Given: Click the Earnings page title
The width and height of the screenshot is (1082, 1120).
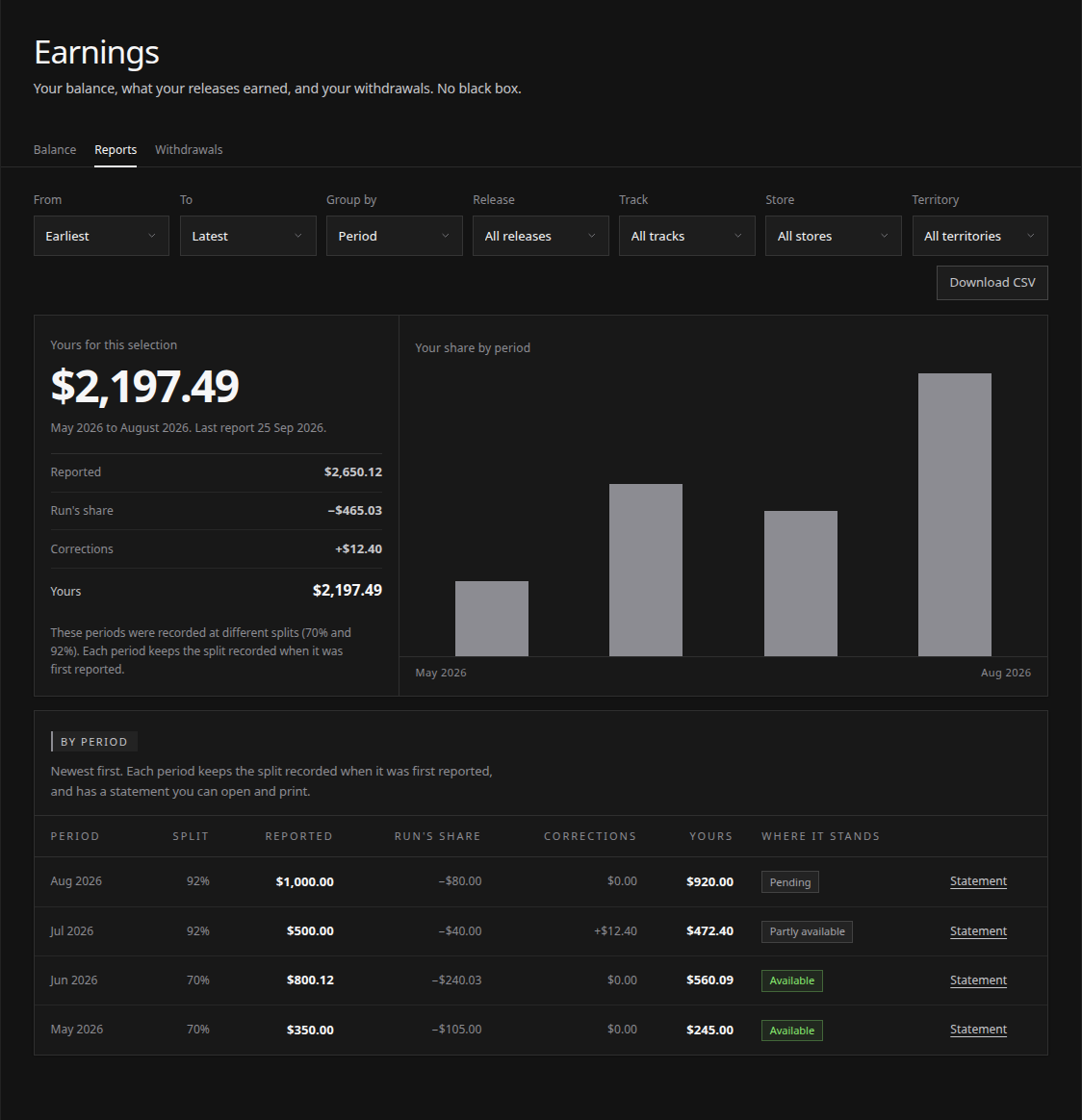Looking at the screenshot, I should 96,53.
